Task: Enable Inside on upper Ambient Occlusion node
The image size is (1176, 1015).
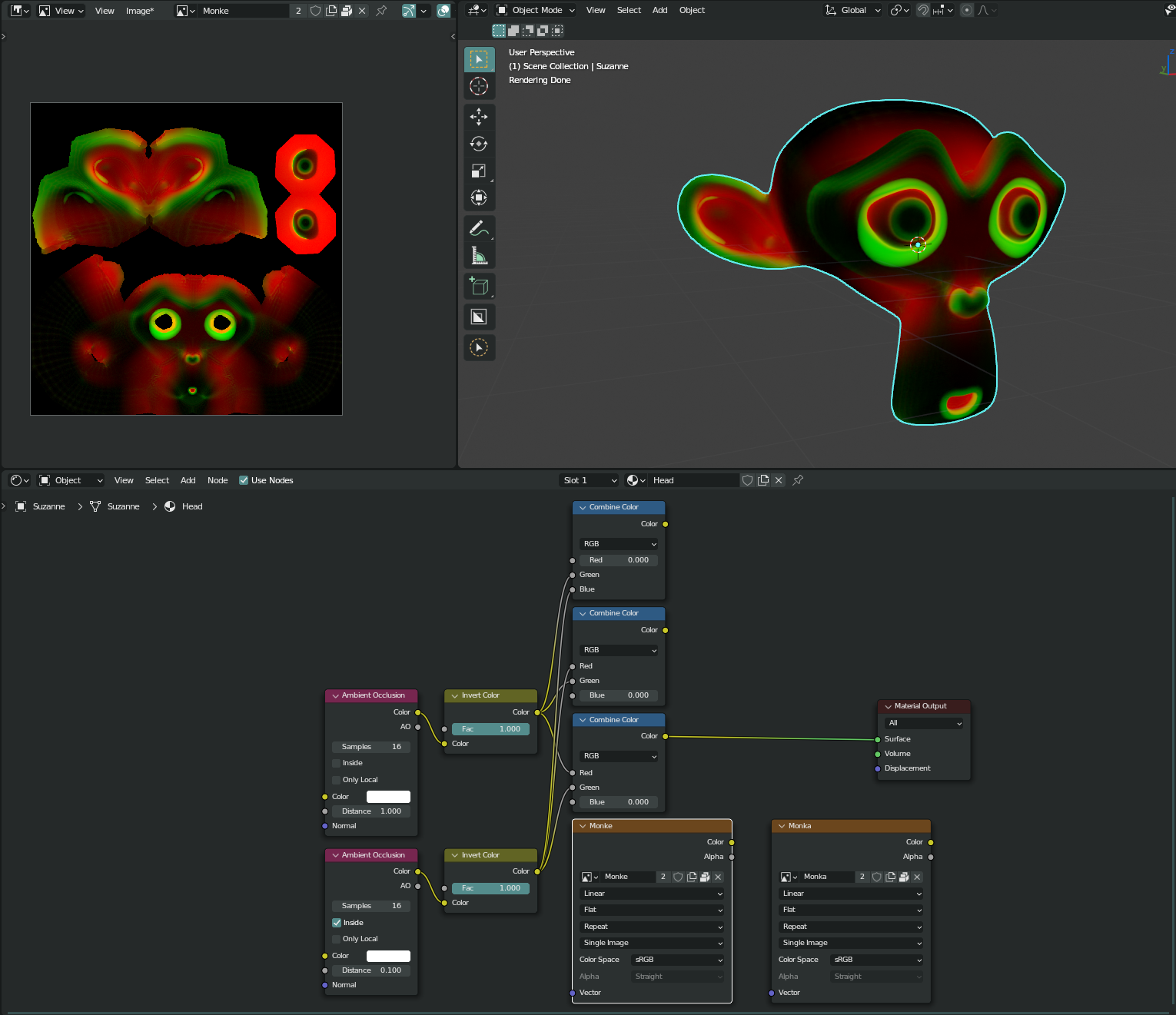Action: (337, 763)
